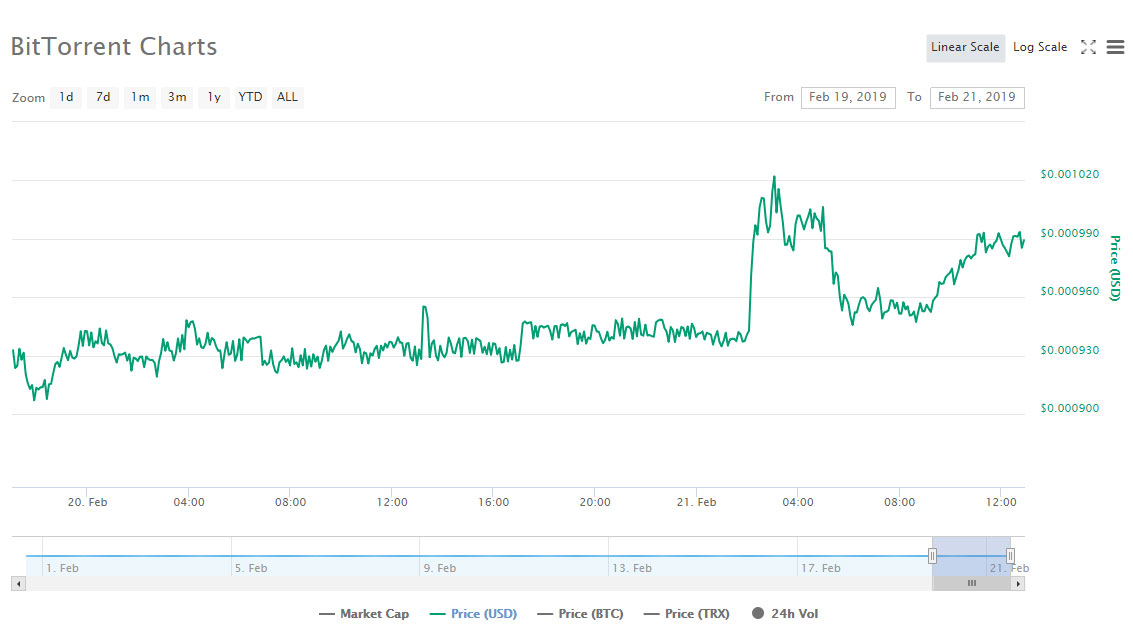The width and height of the screenshot is (1133, 629).
Task: Click the Zoom label
Action: point(28,98)
